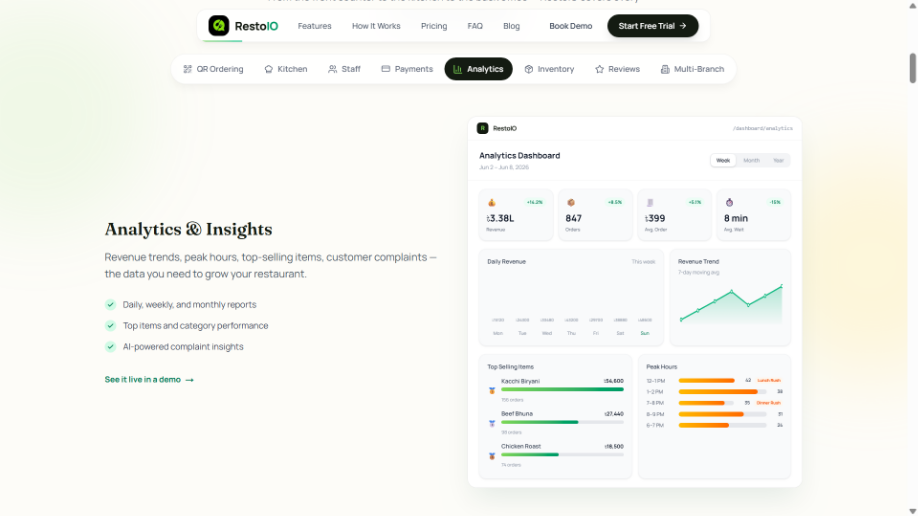Click Beef Bhuna sales progress bar

(562, 422)
